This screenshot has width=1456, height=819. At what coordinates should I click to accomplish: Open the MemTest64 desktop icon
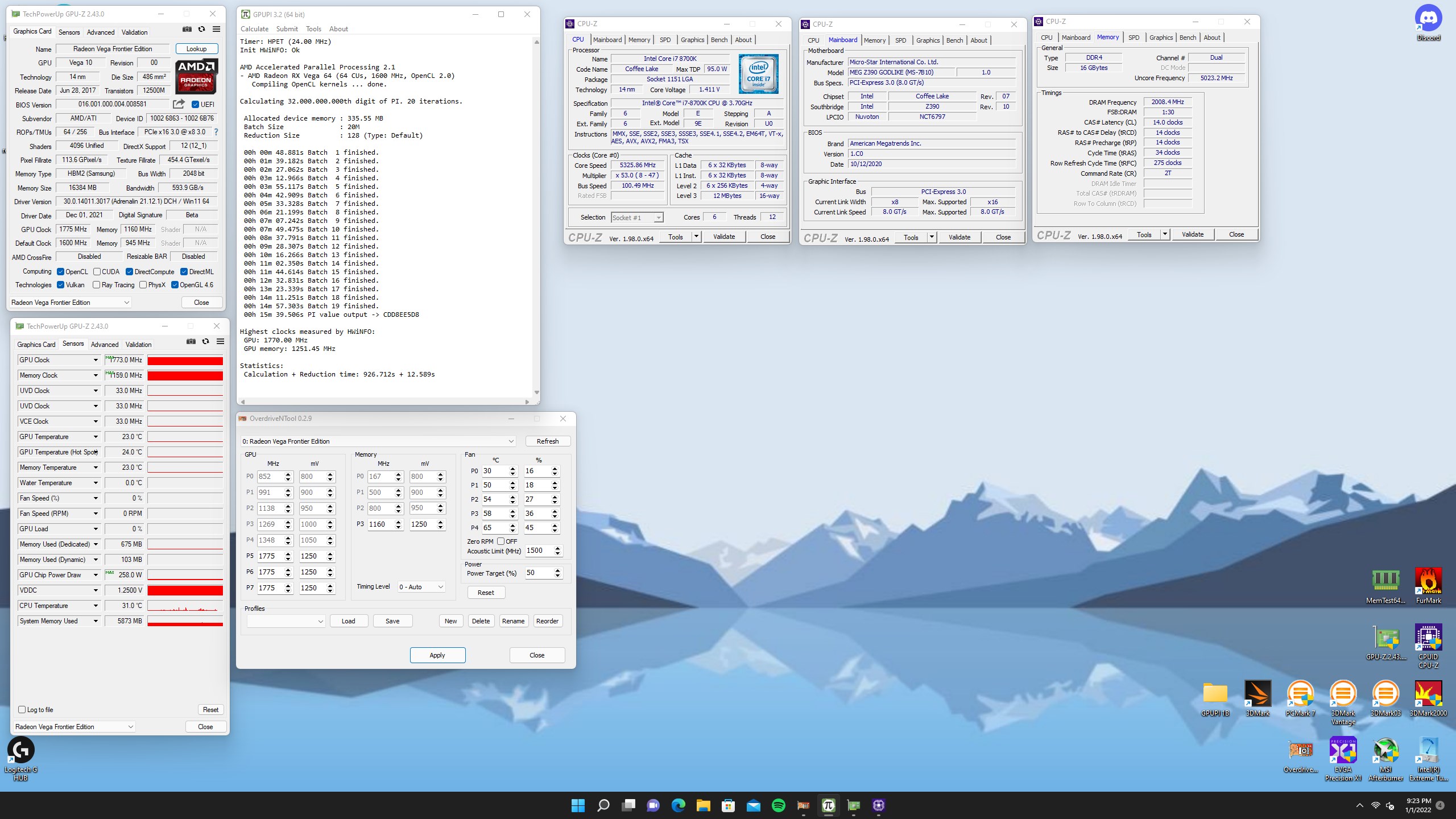click(1385, 586)
